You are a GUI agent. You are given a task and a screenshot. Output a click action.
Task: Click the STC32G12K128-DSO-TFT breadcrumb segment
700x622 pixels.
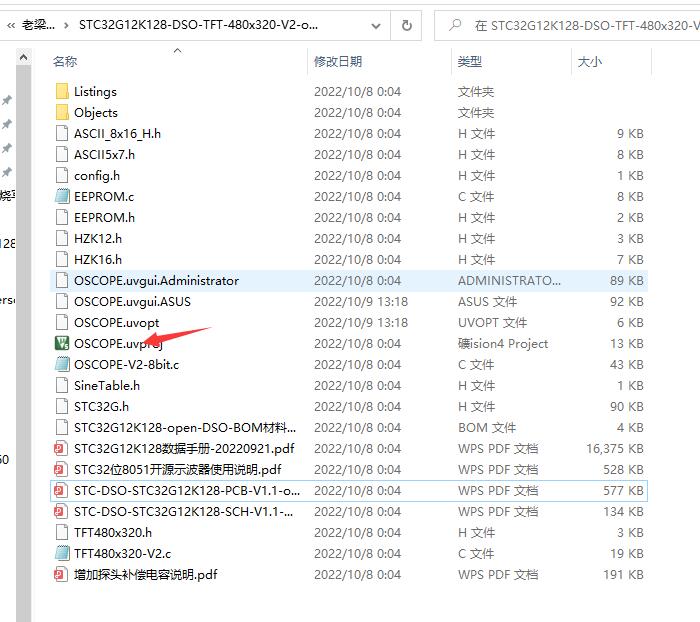click(x=198, y=25)
